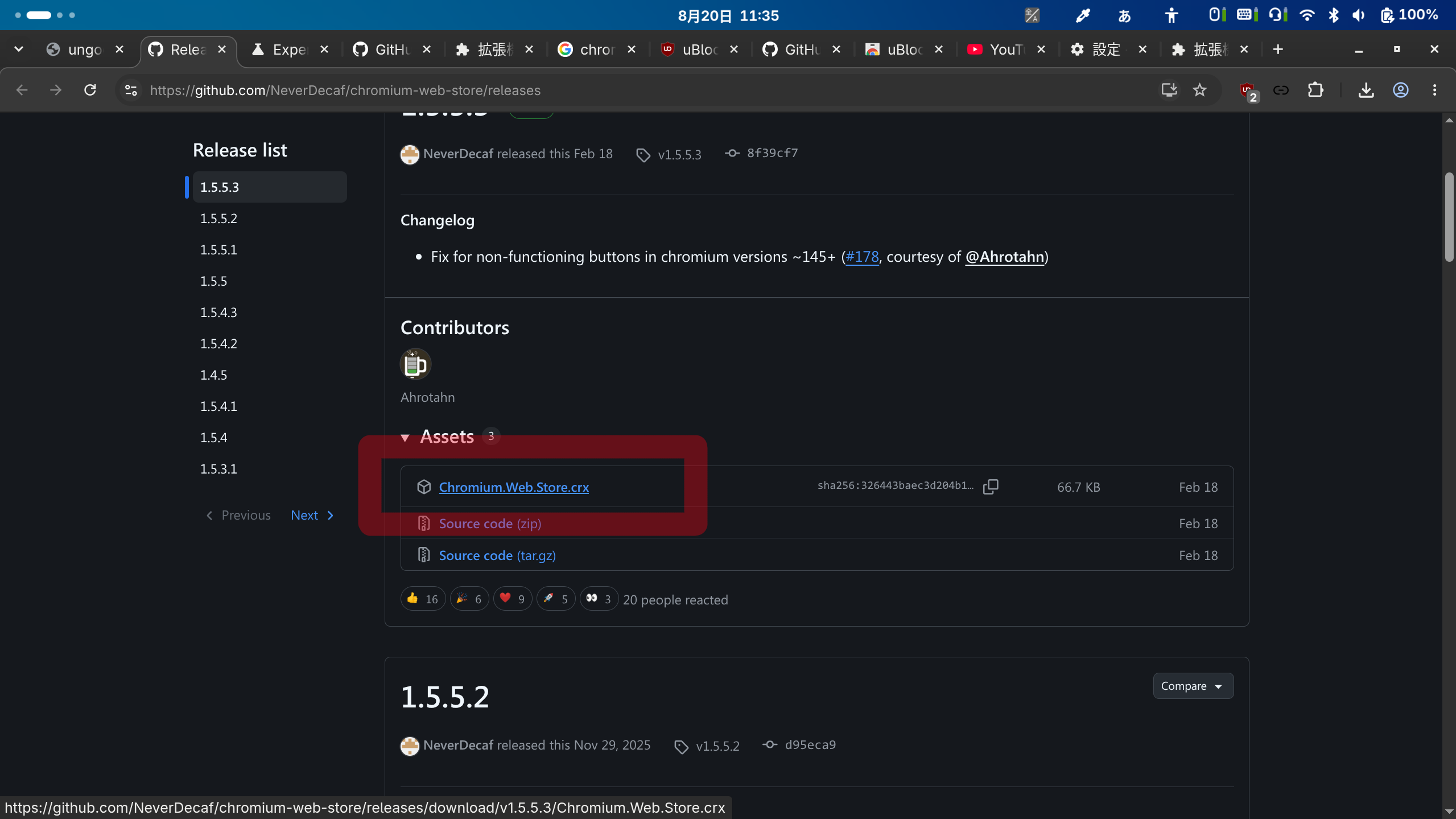Open a new browser tab
The width and height of the screenshot is (1456, 819).
coord(1278,50)
